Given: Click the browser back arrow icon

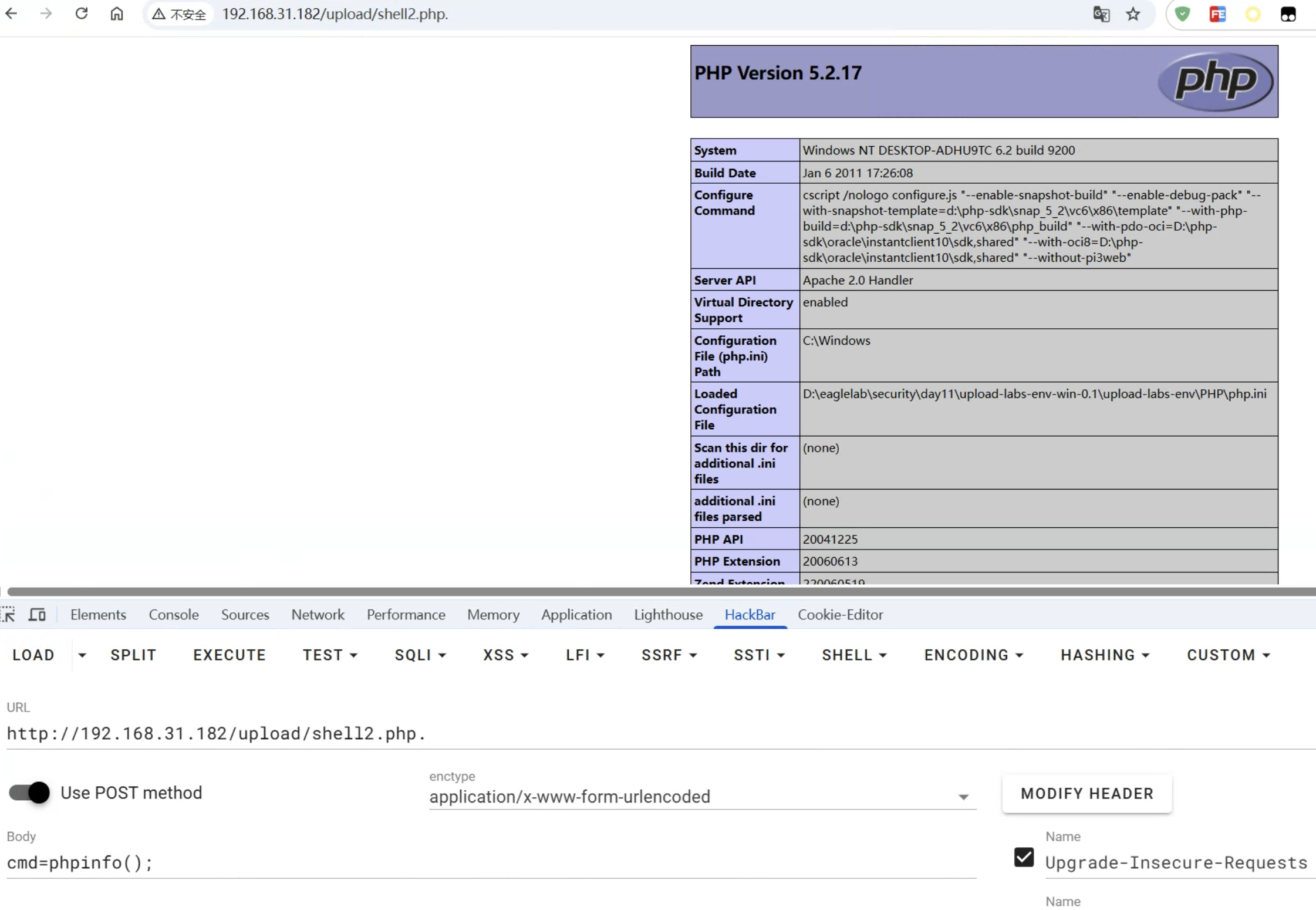Looking at the screenshot, I should pyautogui.click(x=11, y=14).
